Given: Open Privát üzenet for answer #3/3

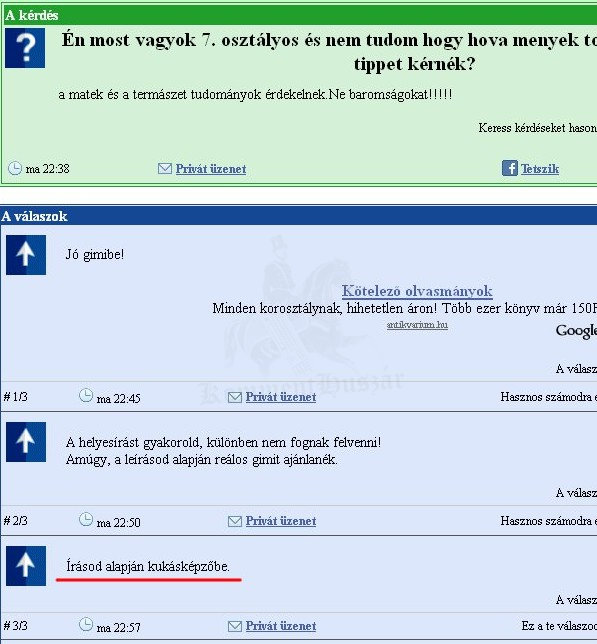Looking at the screenshot, I should tap(281, 626).
